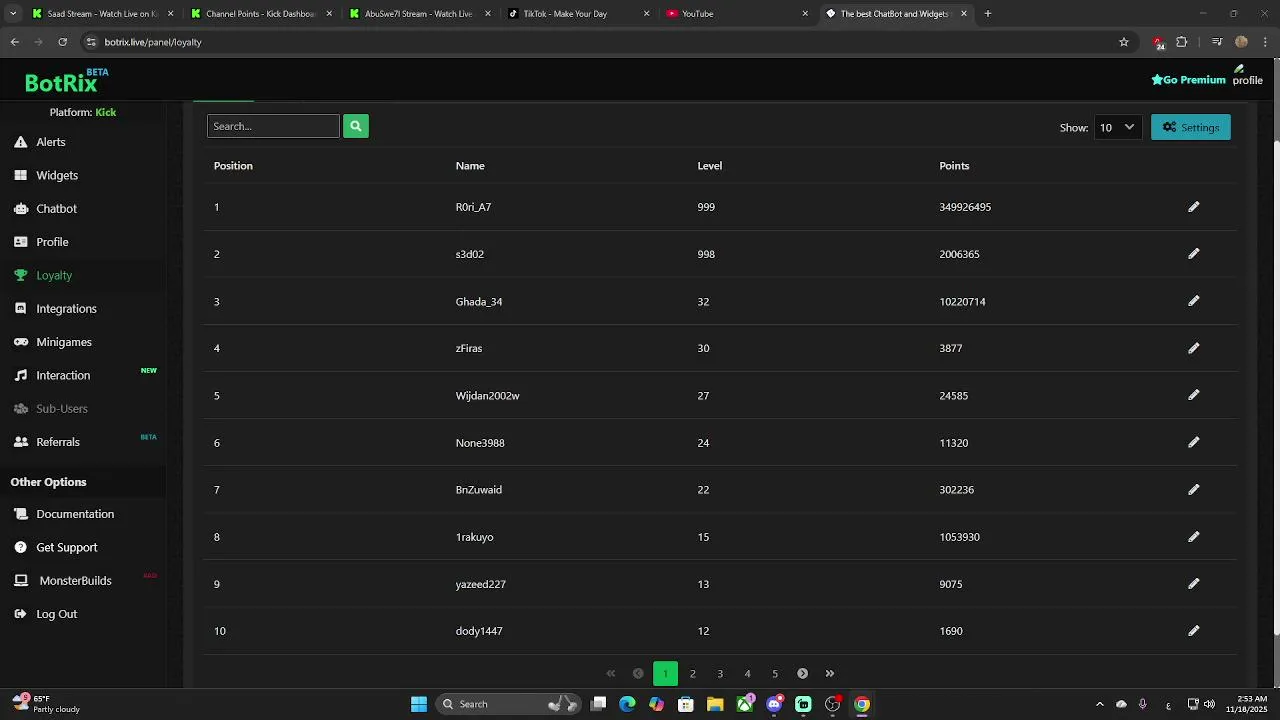Click the profile icon at top right

(x=1247, y=75)
